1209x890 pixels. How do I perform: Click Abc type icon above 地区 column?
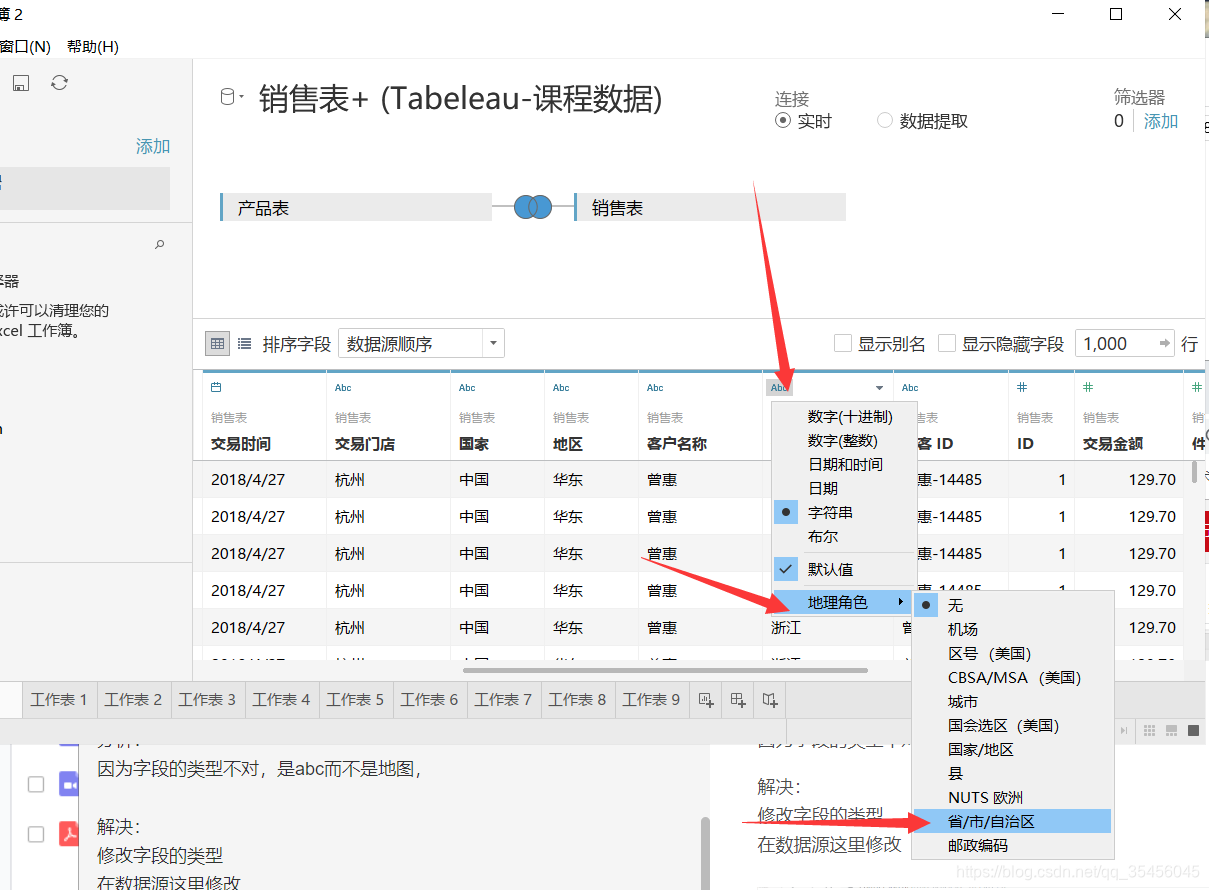561,387
